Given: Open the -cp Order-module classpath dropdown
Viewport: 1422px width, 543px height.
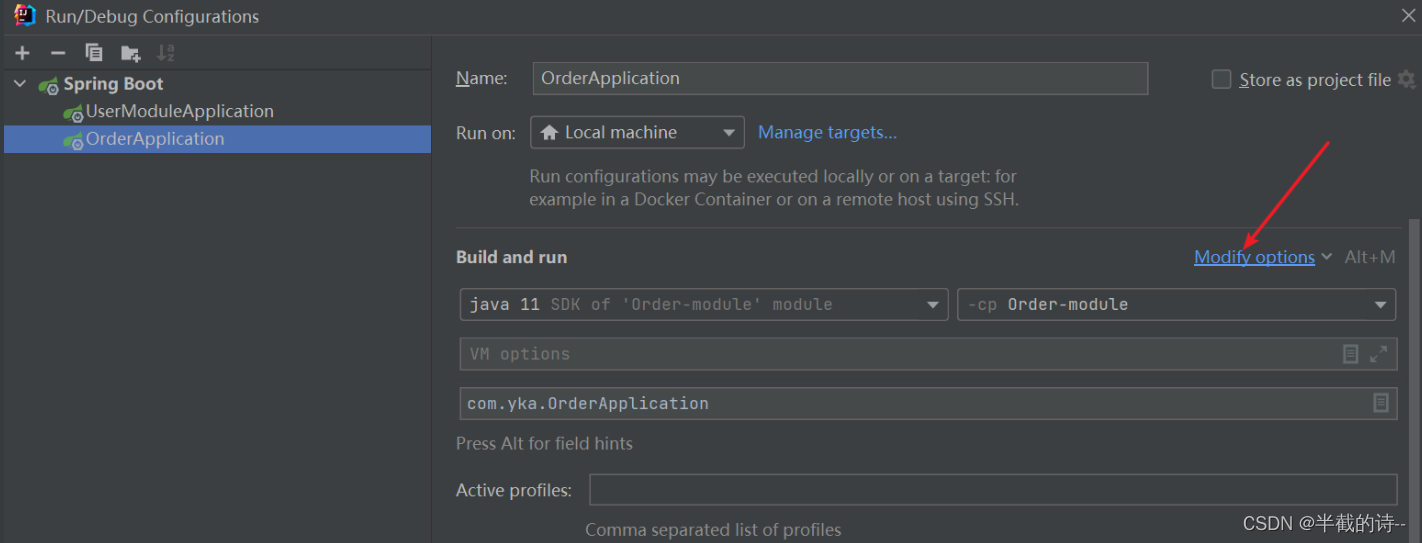Looking at the screenshot, I should (1176, 304).
